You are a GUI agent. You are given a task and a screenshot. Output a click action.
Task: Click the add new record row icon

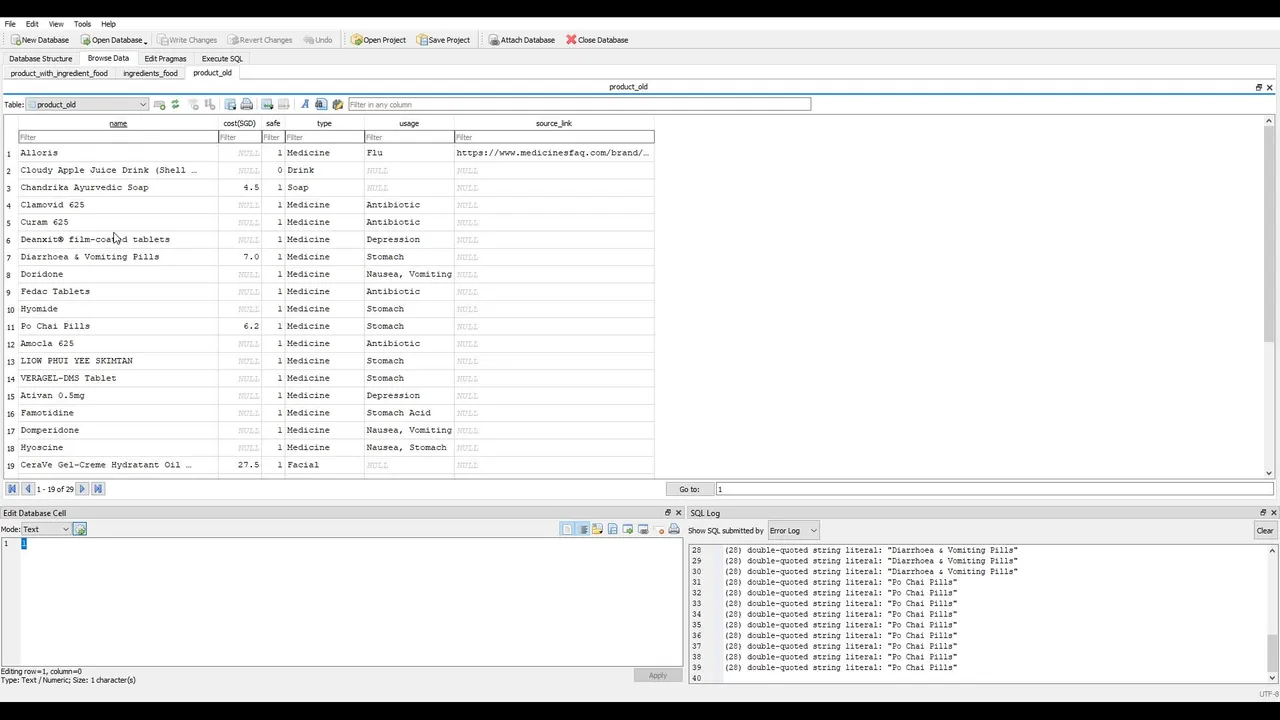(267, 104)
